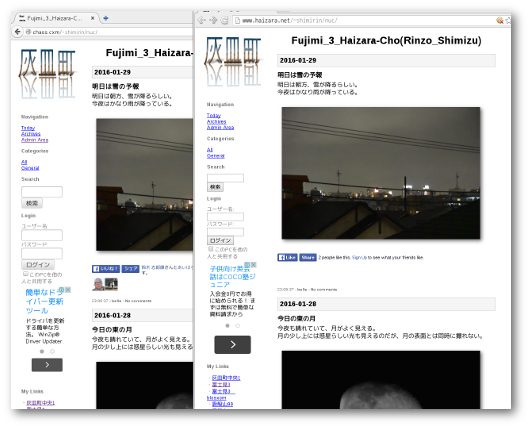This screenshot has height=428, width=530.
Task: Toggle shared PC checkbox in right window
Action: point(211,249)
